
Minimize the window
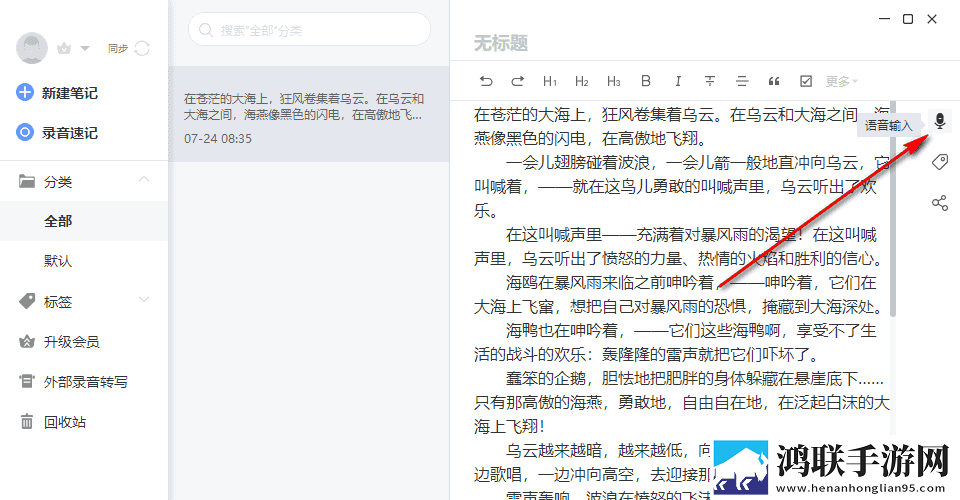click(884, 19)
